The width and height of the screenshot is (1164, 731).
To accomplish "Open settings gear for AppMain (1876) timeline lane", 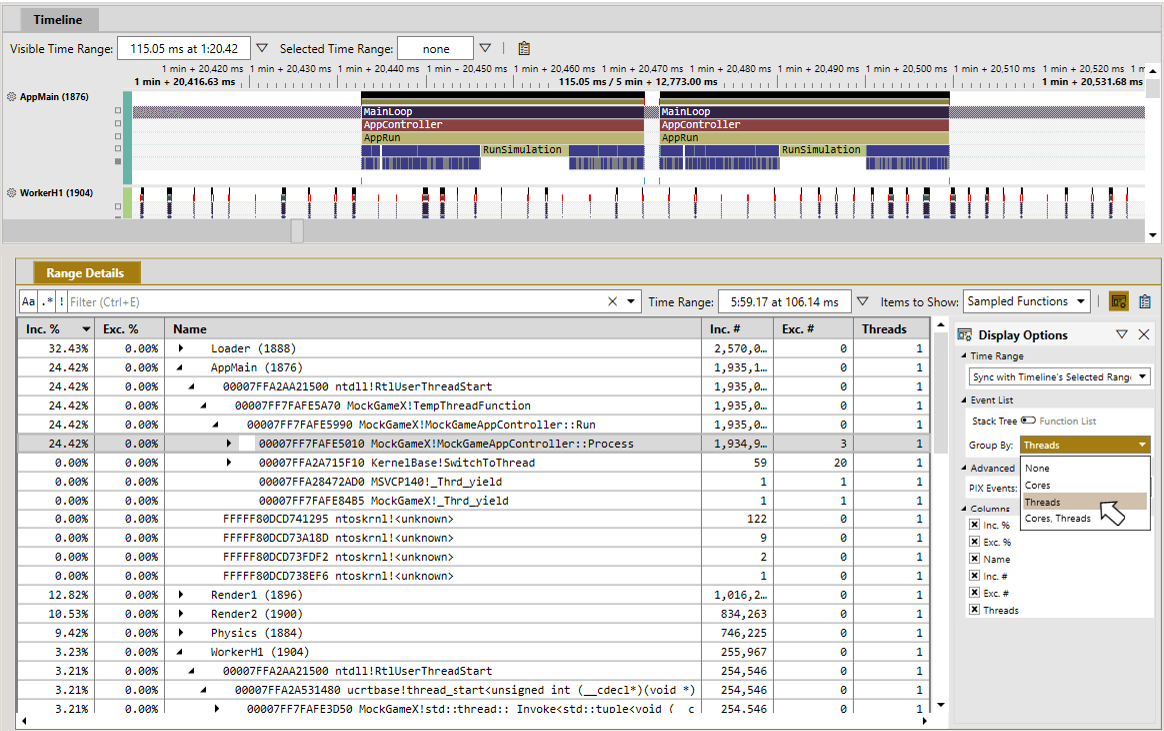I will [11, 96].
